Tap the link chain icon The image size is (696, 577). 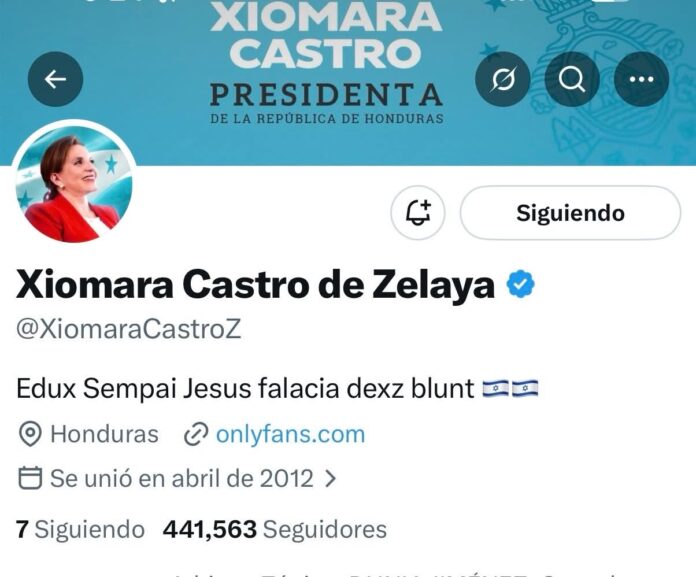click(196, 434)
